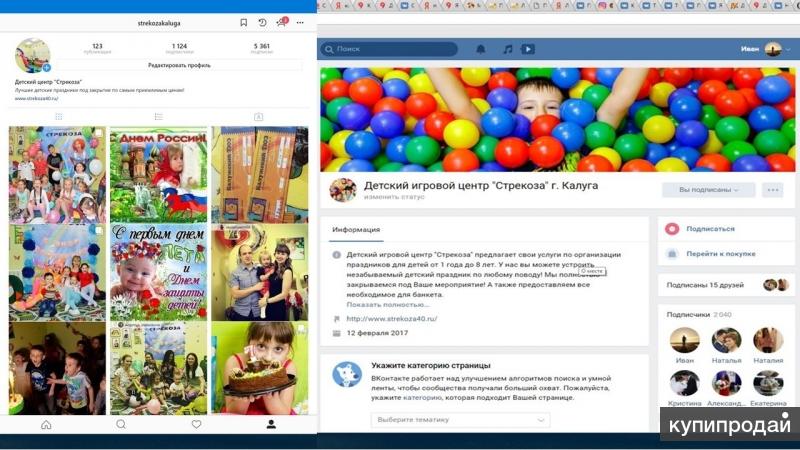800x450 pixels.
Task: Select the Информация tab
Action: coord(356,230)
